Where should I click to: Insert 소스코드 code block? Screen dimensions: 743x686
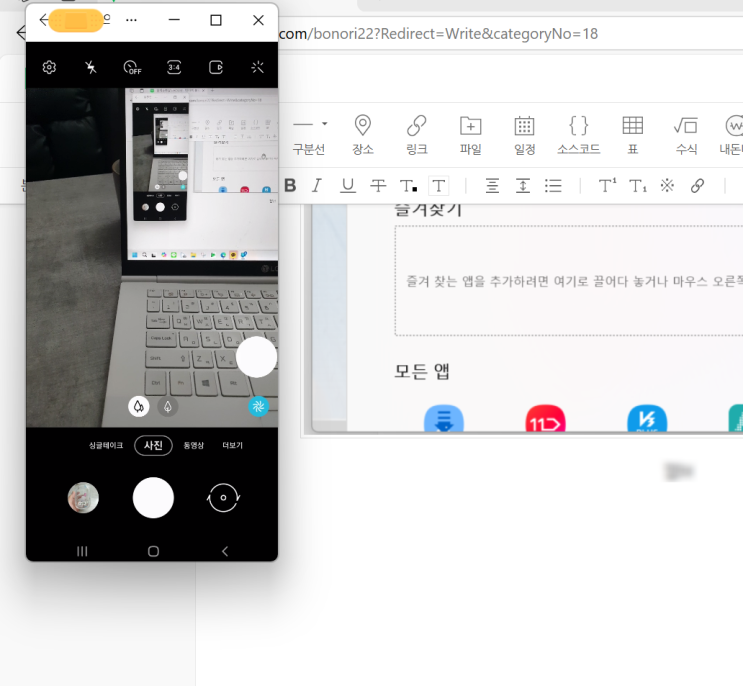point(579,135)
